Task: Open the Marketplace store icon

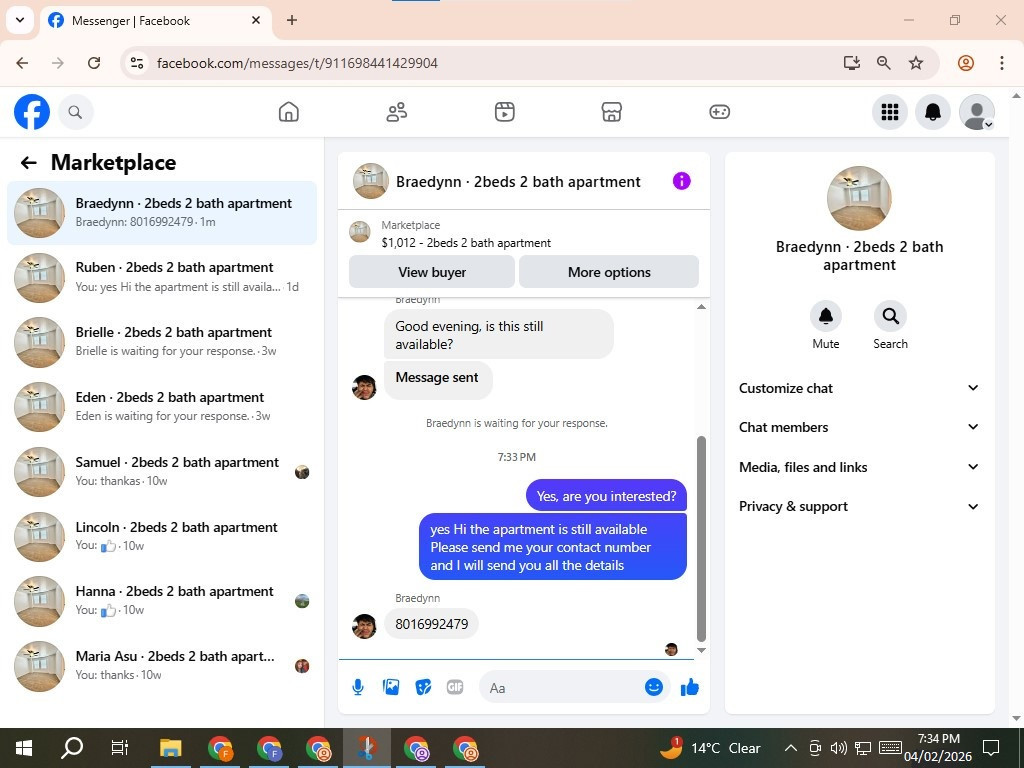Action: [611, 112]
